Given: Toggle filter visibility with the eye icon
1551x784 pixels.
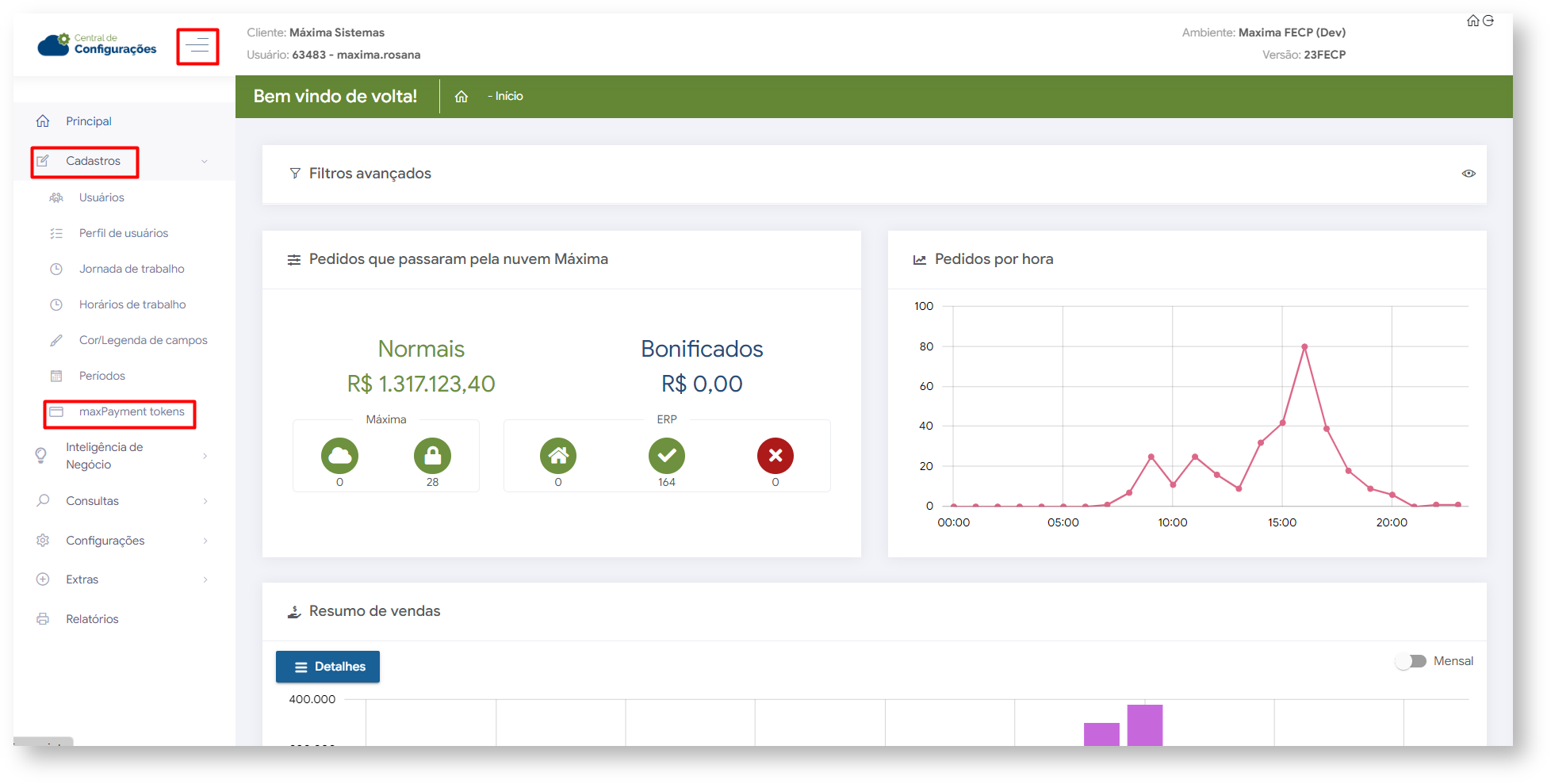Looking at the screenshot, I should 1469,174.
